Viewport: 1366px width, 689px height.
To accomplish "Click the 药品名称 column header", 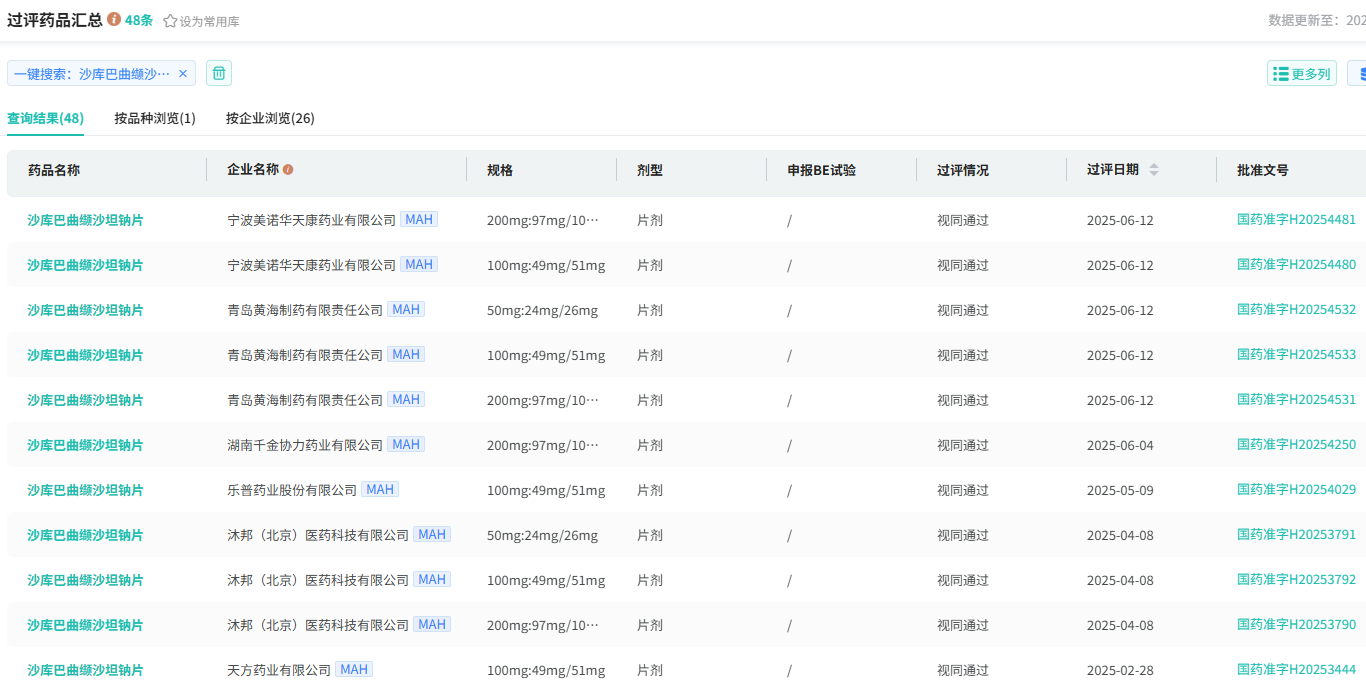I will tap(54, 170).
